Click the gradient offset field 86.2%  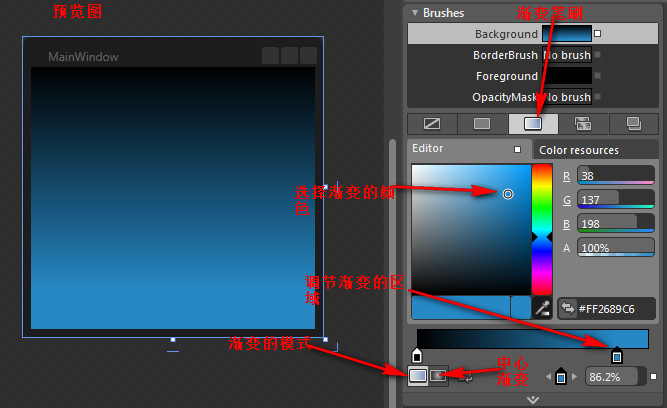pos(615,377)
